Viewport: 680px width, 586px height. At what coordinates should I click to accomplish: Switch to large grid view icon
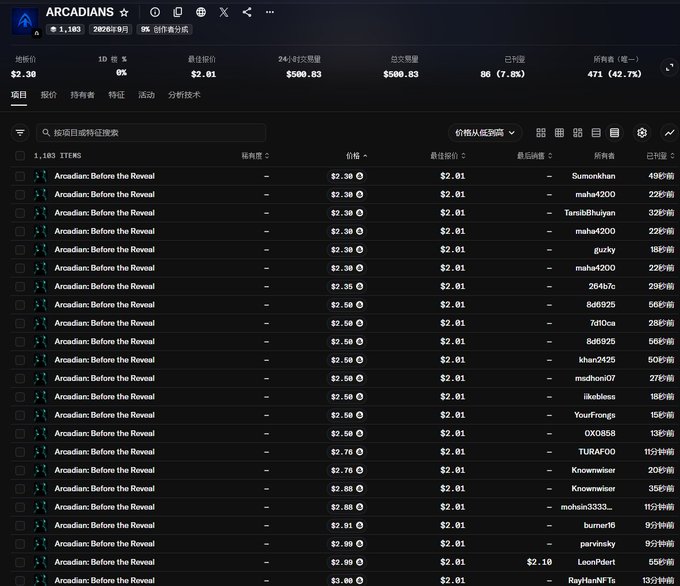tap(541, 133)
